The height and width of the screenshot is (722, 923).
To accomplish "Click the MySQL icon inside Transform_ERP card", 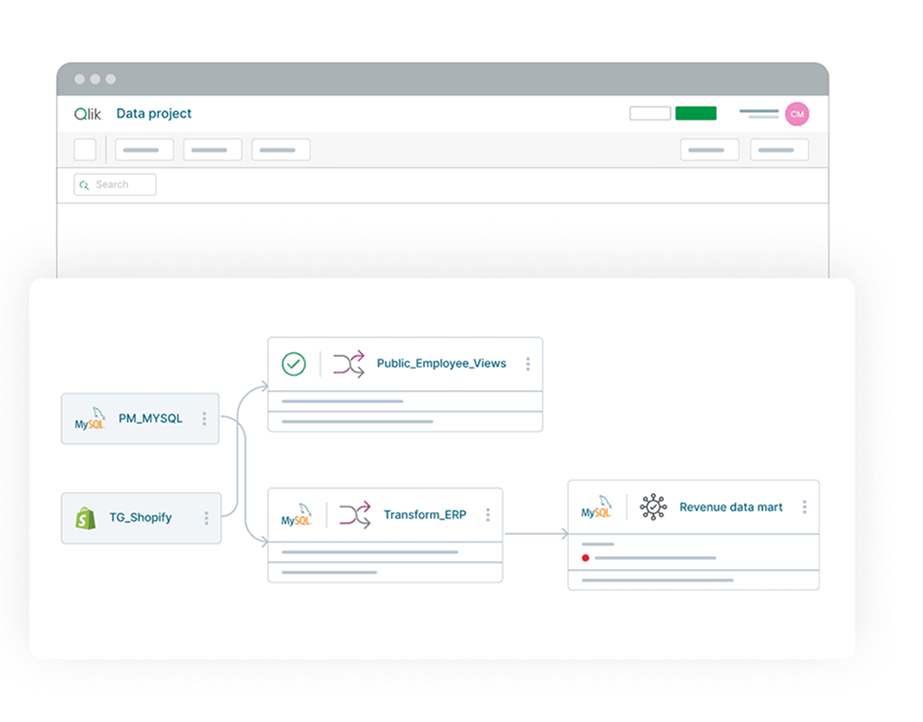I will point(297,514).
